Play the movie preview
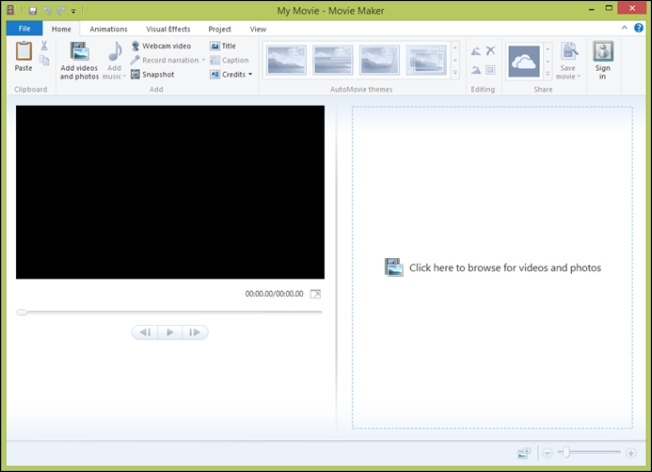This screenshot has width=652, height=472. click(x=170, y=332)
